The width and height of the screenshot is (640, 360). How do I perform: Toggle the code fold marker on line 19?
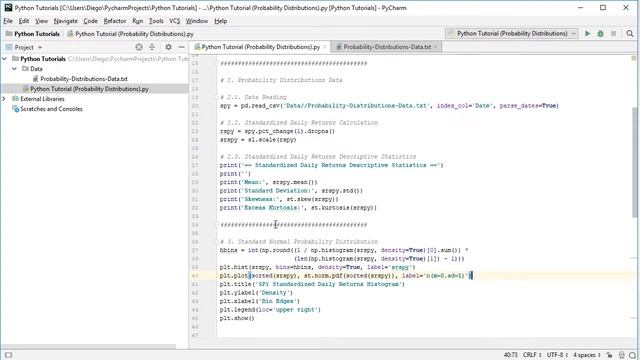[218, 97]
